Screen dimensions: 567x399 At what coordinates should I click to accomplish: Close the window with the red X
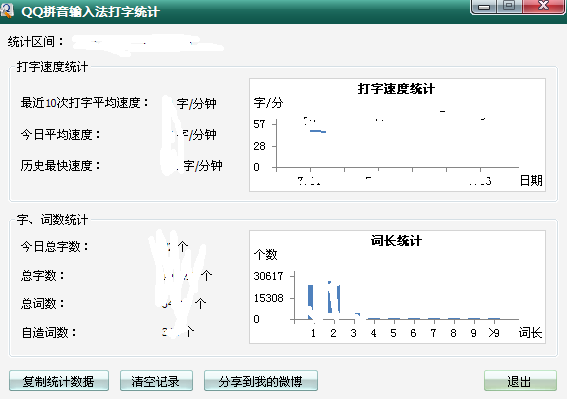(x=543, y=6)
